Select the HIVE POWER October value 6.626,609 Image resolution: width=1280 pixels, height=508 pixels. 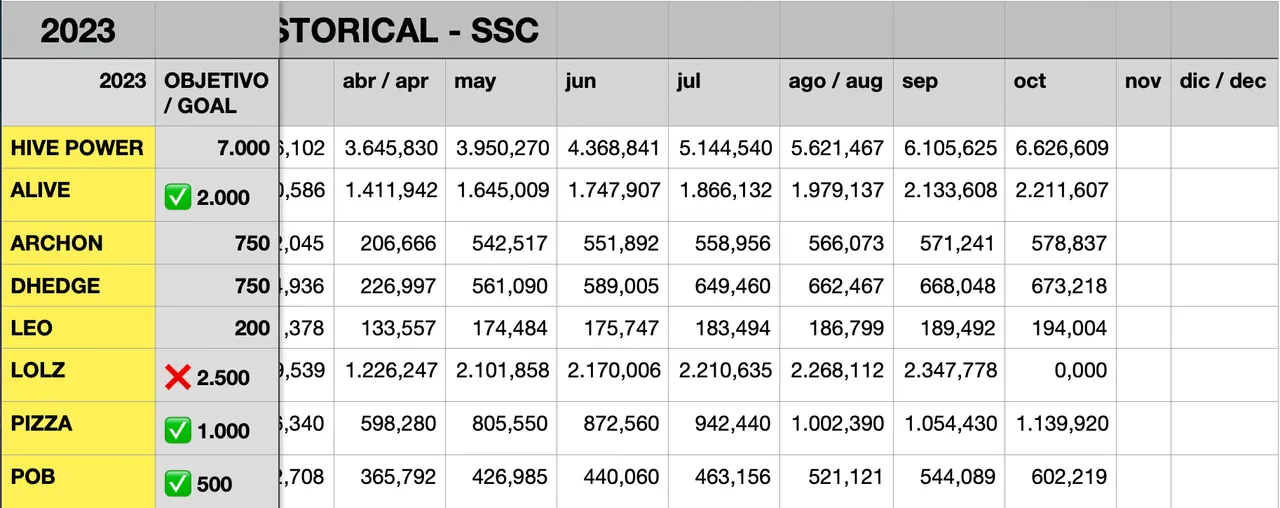(x=1062, y=148)
